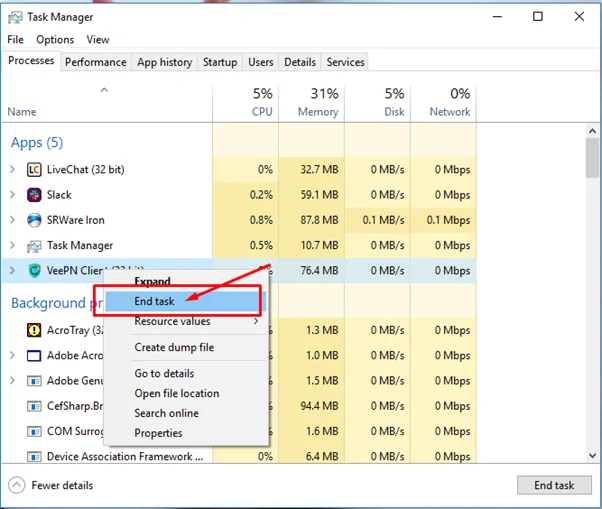This screenshot has width=602, height=509.
Task: Click the Device Association Framework icon
Action: pos(34,457)
